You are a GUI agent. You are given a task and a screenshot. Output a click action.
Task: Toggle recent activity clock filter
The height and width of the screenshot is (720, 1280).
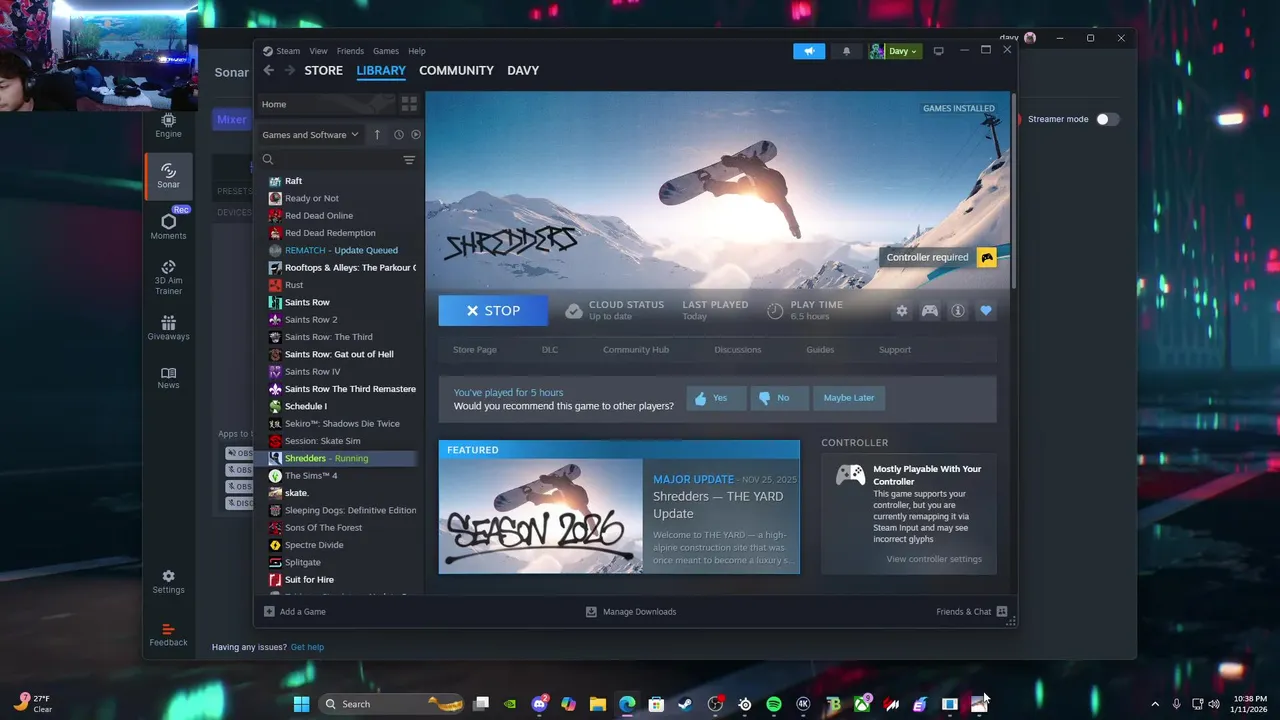399,134
